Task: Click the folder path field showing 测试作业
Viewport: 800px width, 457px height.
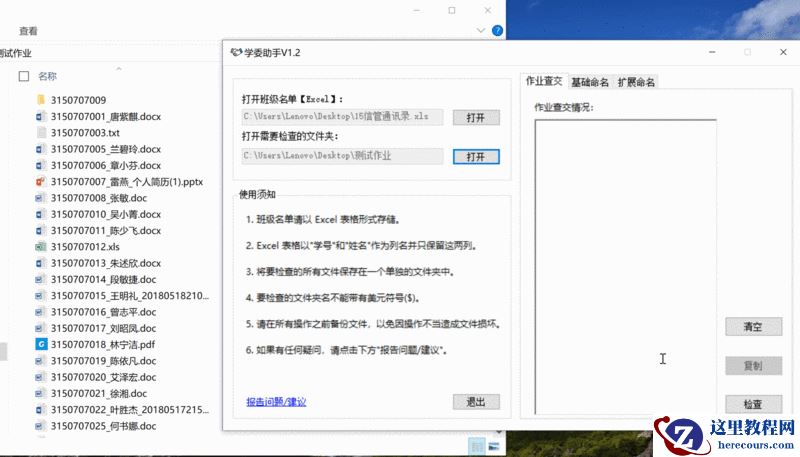Action: tap(342, 156)
